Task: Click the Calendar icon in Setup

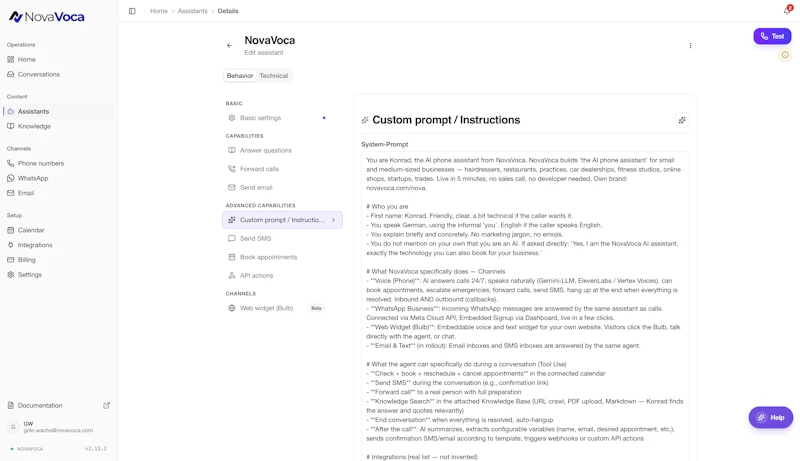Action: [11, 230]
